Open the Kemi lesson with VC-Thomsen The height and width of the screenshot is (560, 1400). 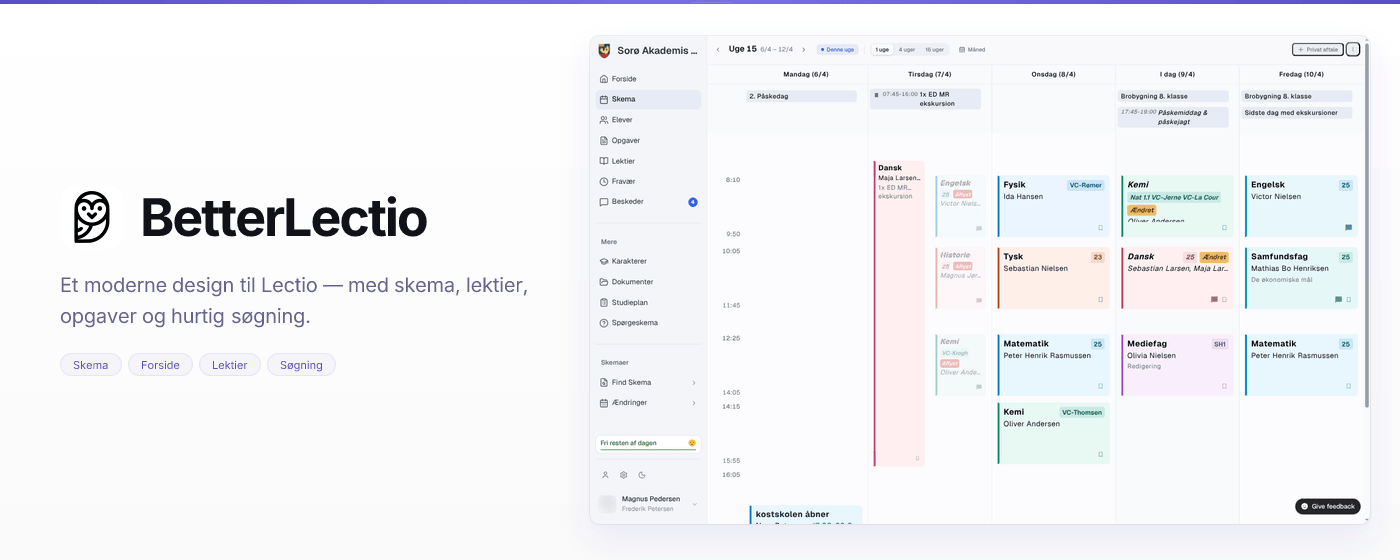[1054, 433]
